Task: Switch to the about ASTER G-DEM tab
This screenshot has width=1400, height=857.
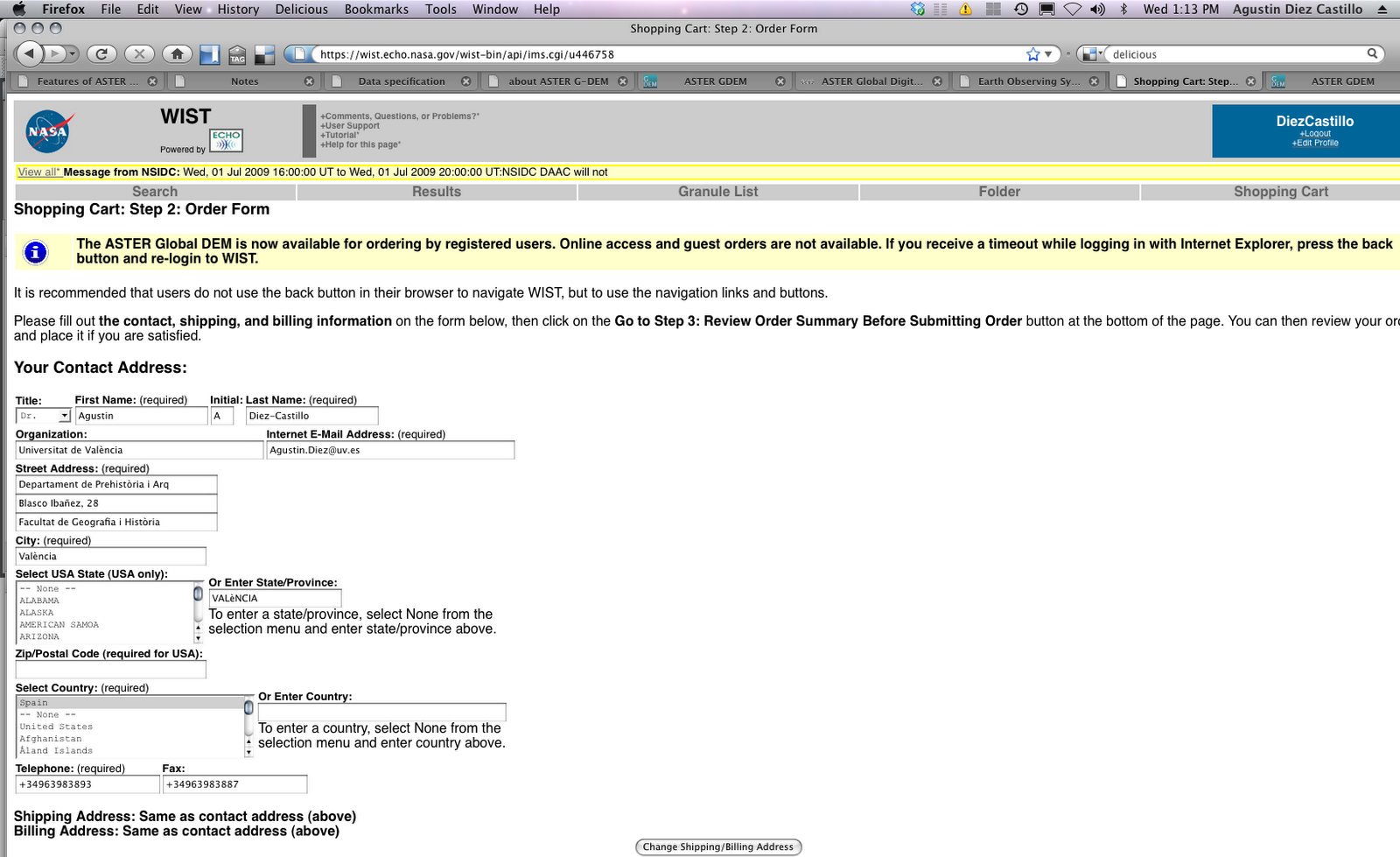Action: pyautogui.click(x=558, y=81)
